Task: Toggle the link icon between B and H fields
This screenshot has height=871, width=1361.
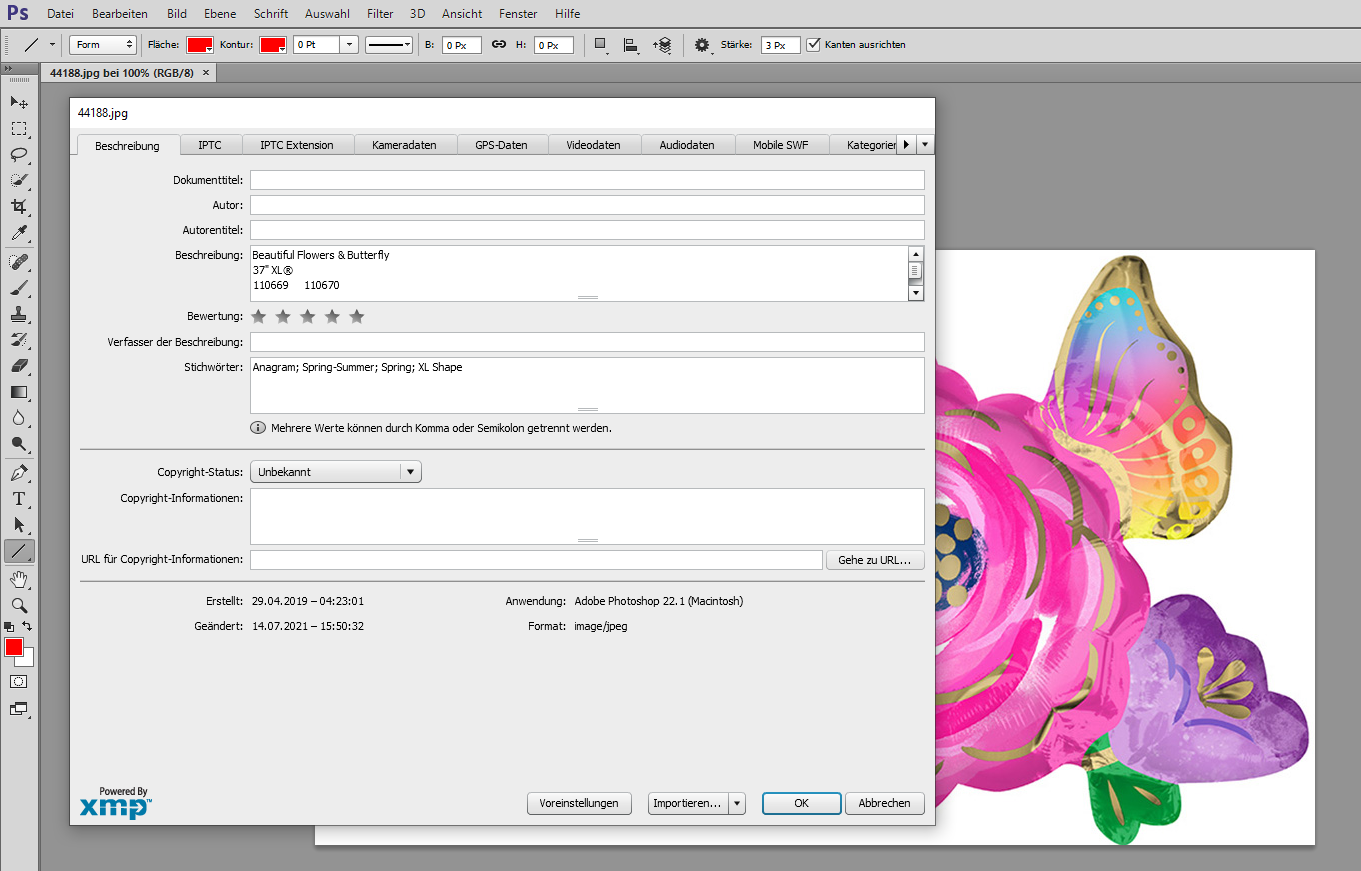Action: click(x=498, y=44)
